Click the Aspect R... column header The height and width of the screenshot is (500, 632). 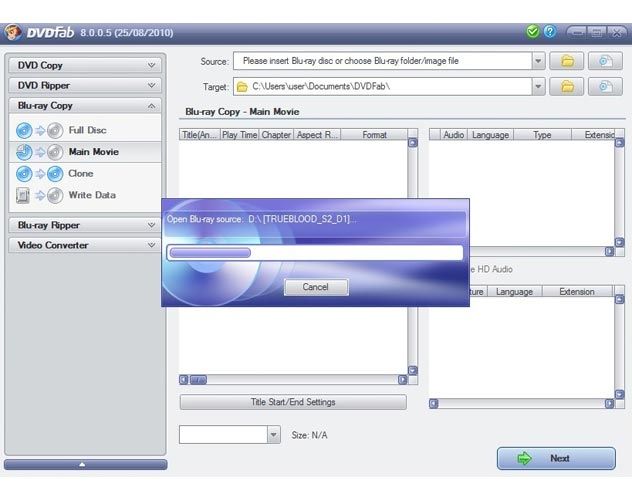[317, 135]
